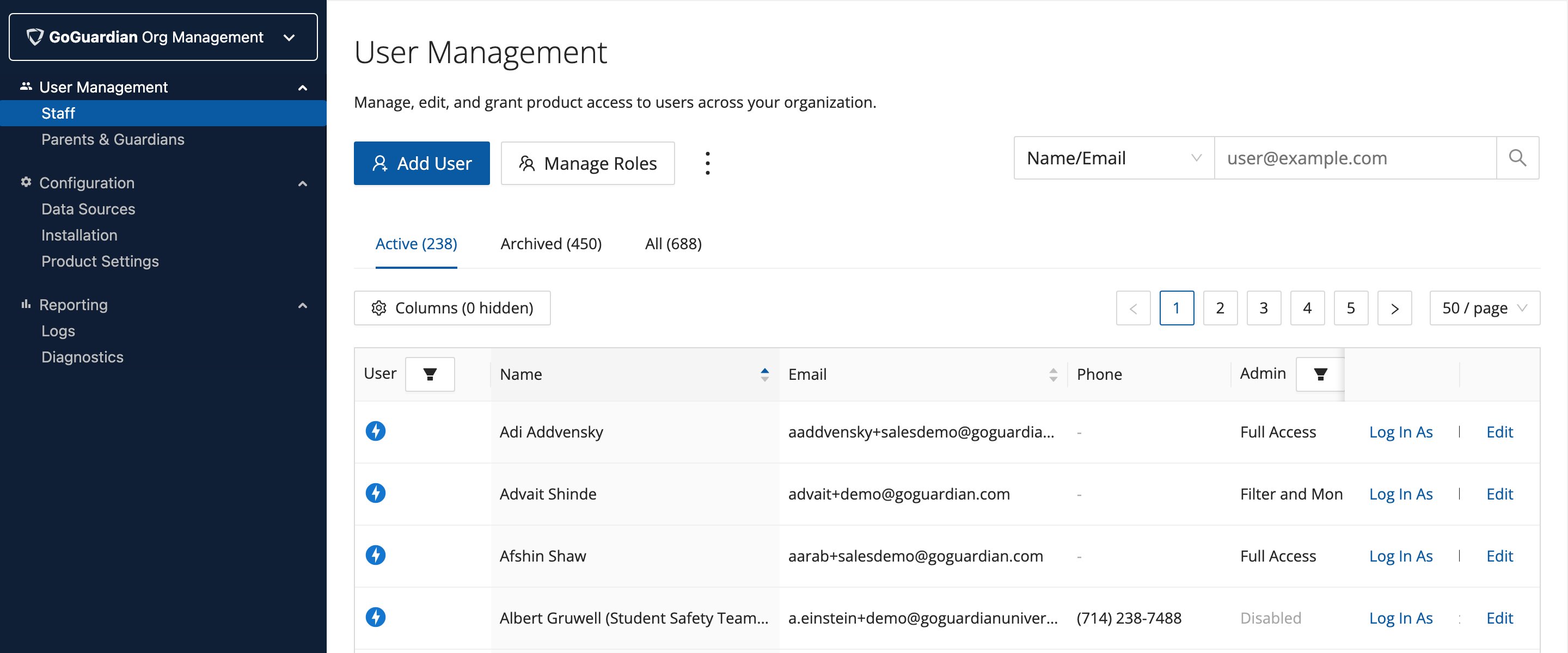Screen dimensions: 1568x653
Task: Click the Configuration gear icon in sidebar
Action: 26,182
